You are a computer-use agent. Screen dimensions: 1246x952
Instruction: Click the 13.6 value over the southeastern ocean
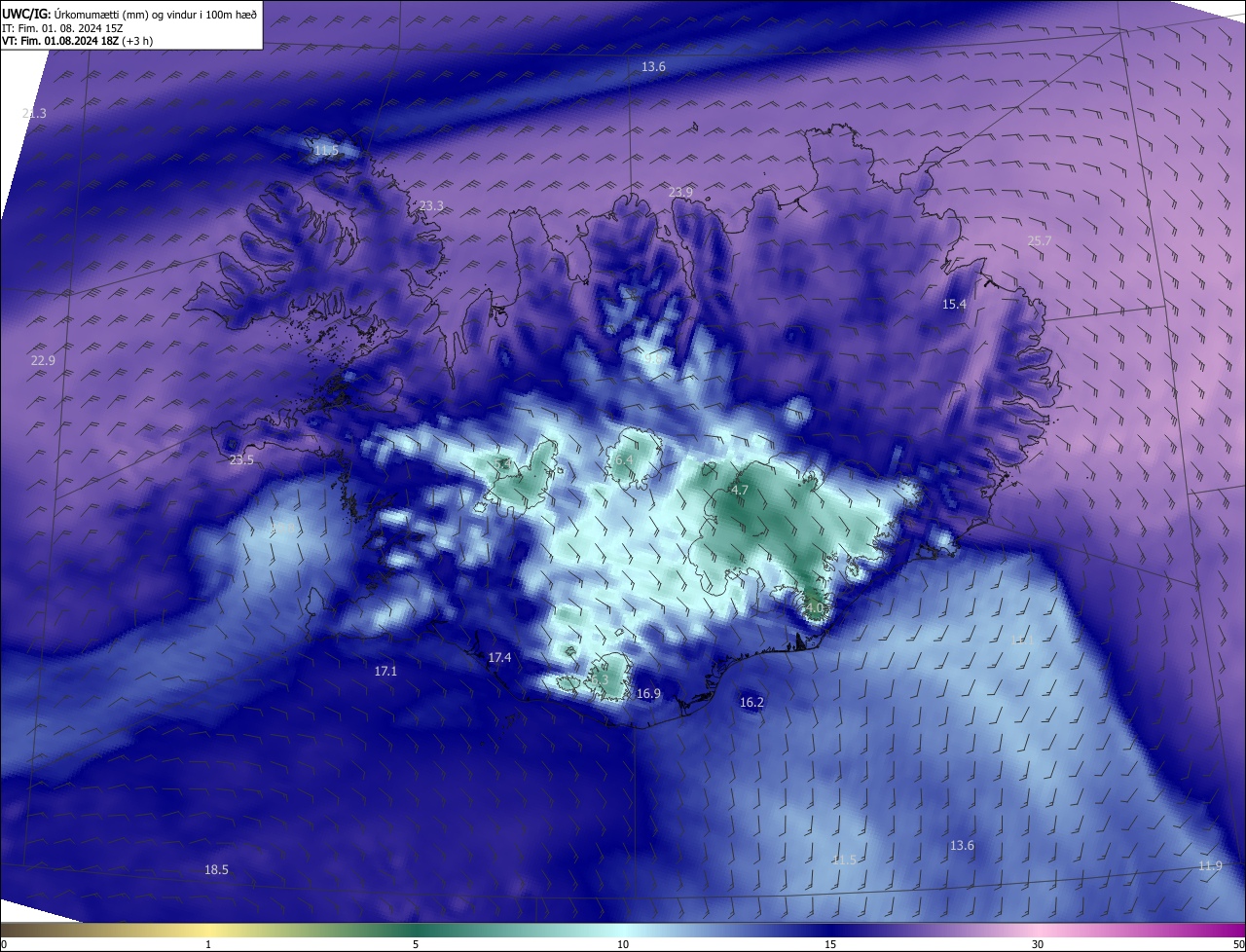(962, 846)
